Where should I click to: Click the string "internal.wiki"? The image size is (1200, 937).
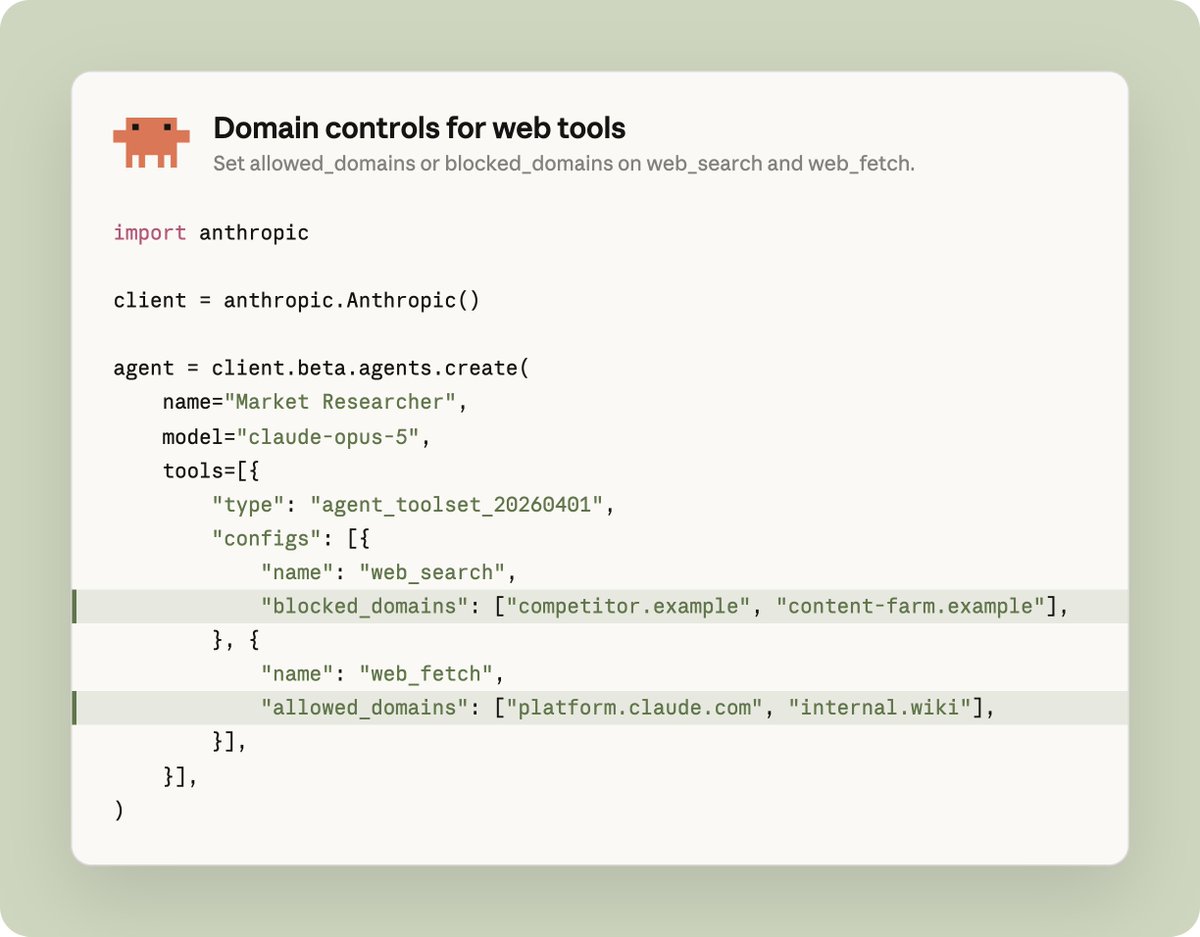coord(879,708)
